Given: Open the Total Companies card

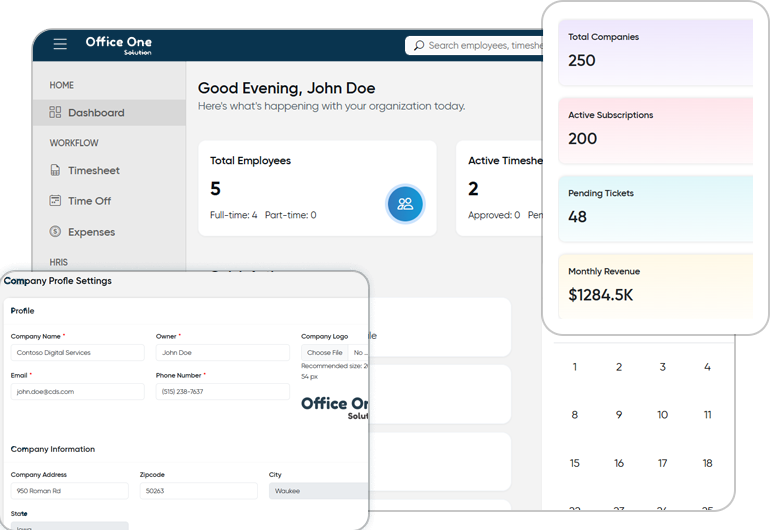Looking at the screenshot, I should point(655,50).
